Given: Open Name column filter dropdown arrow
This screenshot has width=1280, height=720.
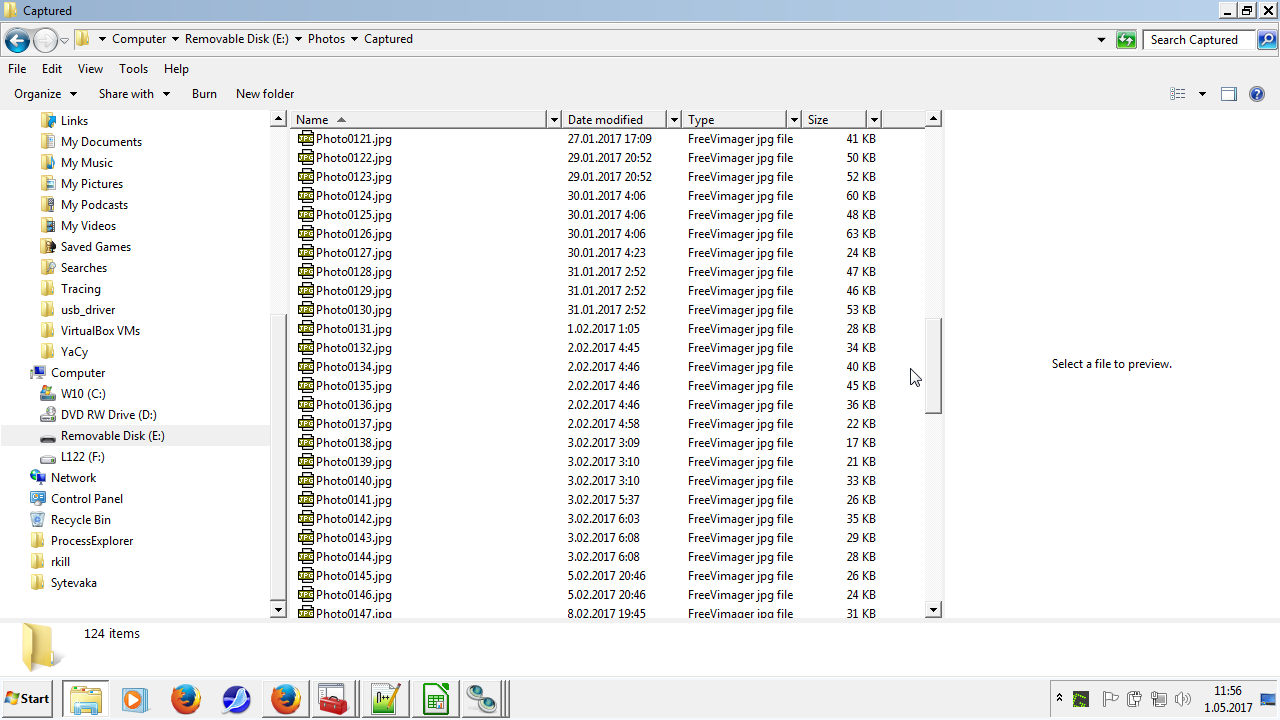Looking at the screenshot, I should [554, 120].
